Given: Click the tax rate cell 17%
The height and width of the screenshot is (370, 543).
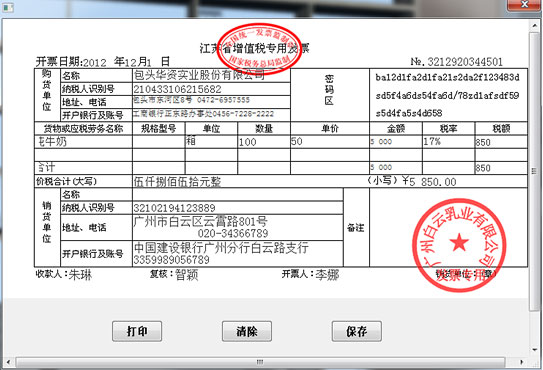Looking at the screenshot, I should point(448,142).
